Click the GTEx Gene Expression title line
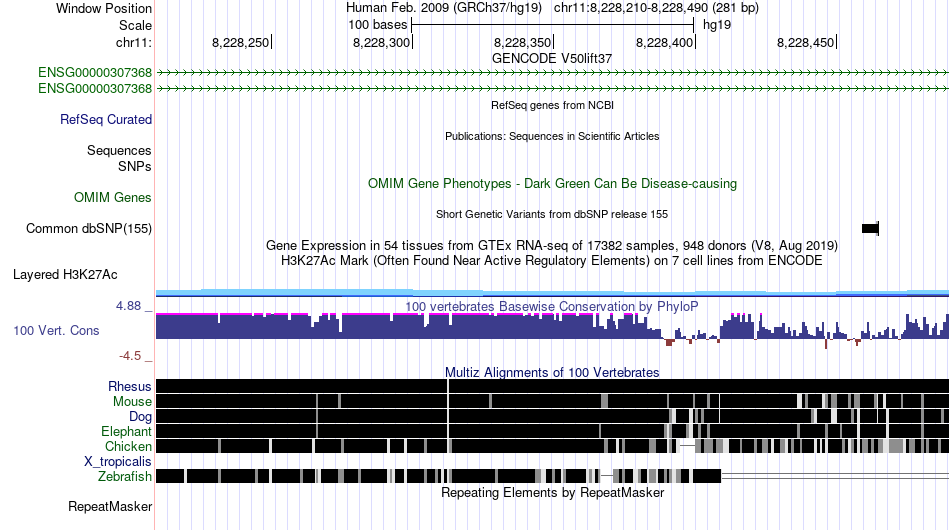This screenshot has width=950, height=530. tap(552, 246)
